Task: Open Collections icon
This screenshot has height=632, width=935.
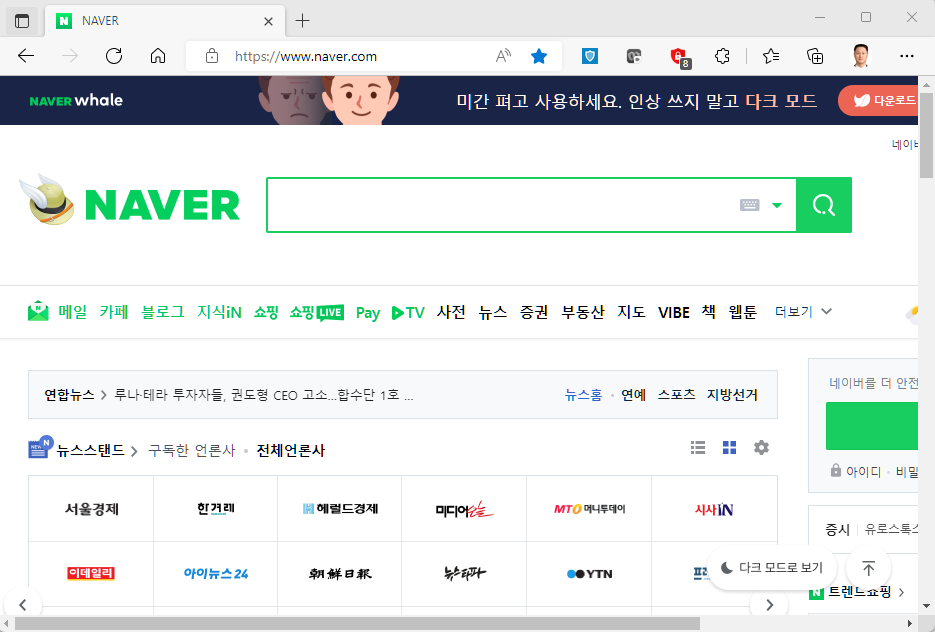Action: click(x=815, y=56)
